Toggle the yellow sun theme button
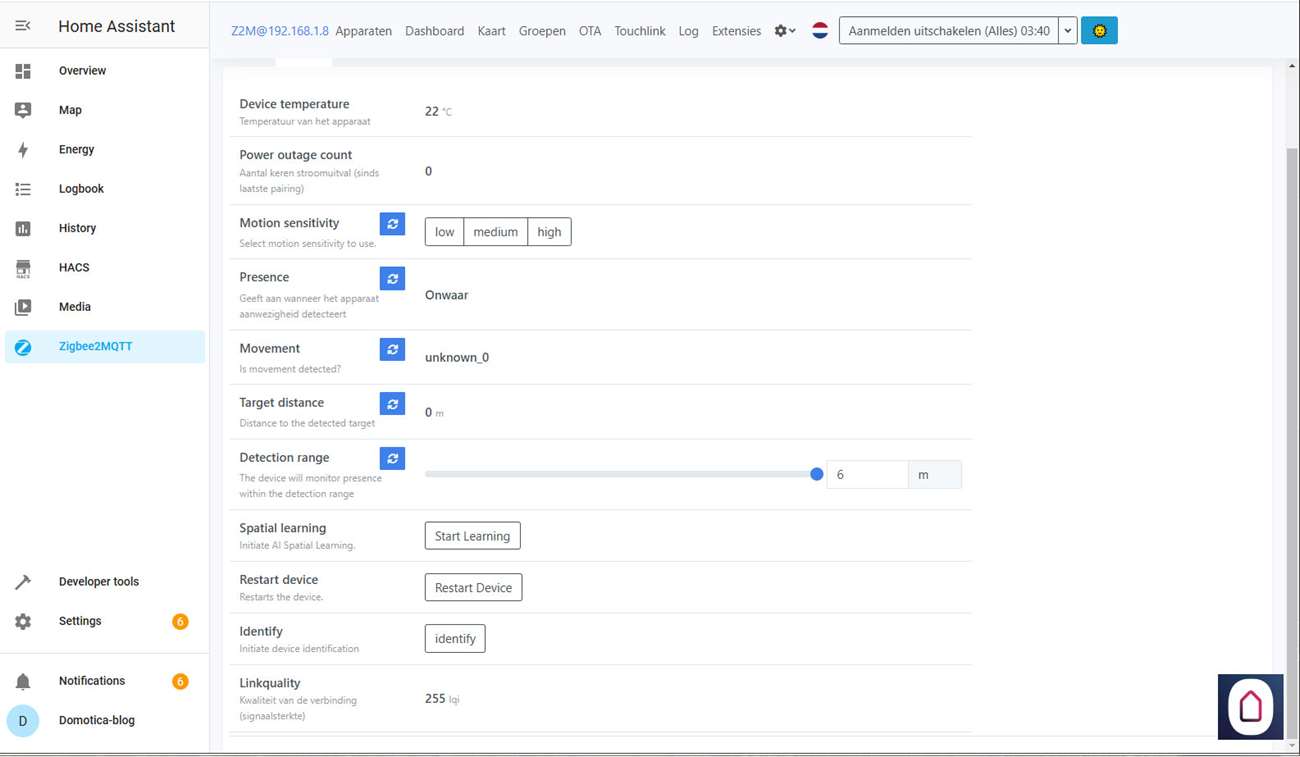 [x=1099, y=31]
